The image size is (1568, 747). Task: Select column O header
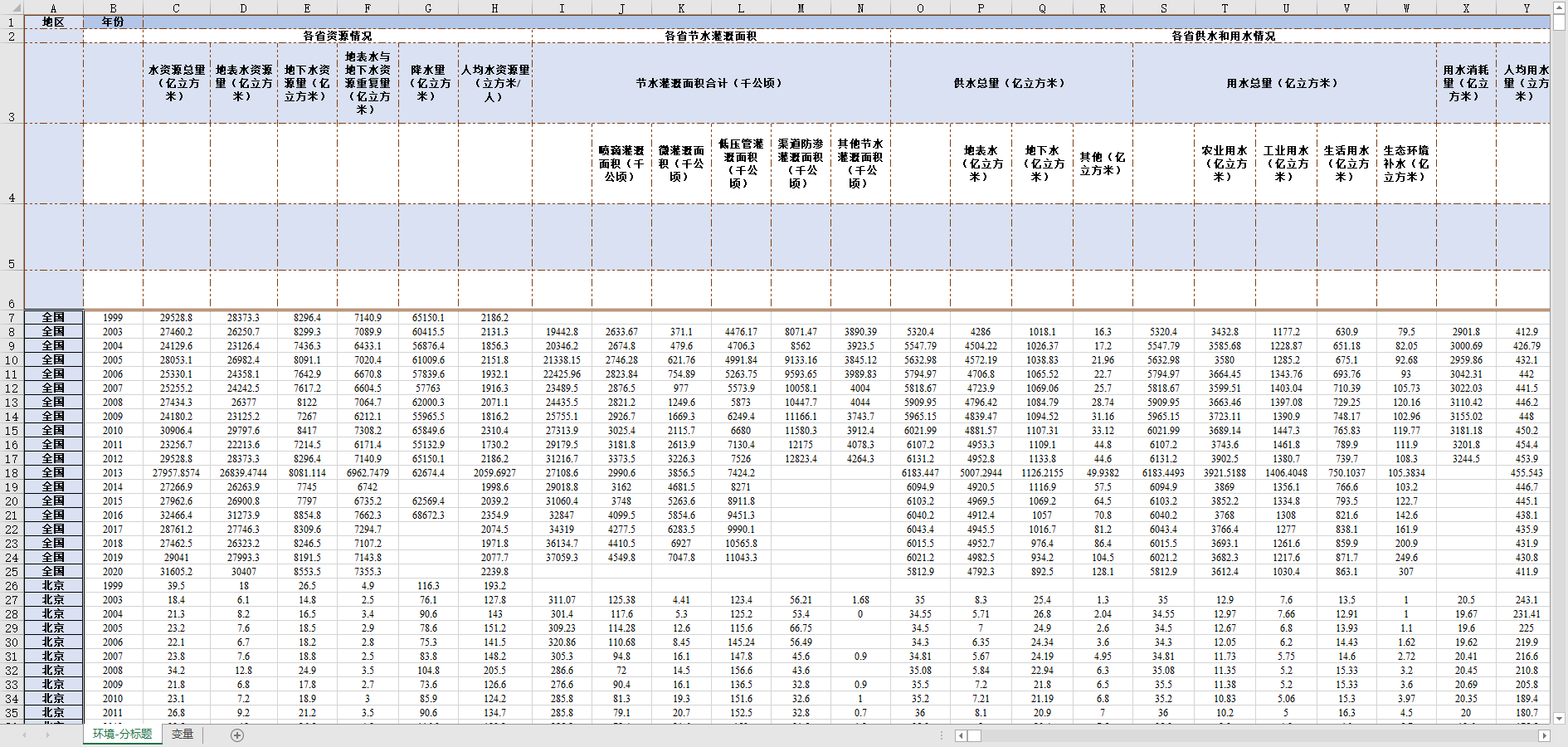point(920,8)
